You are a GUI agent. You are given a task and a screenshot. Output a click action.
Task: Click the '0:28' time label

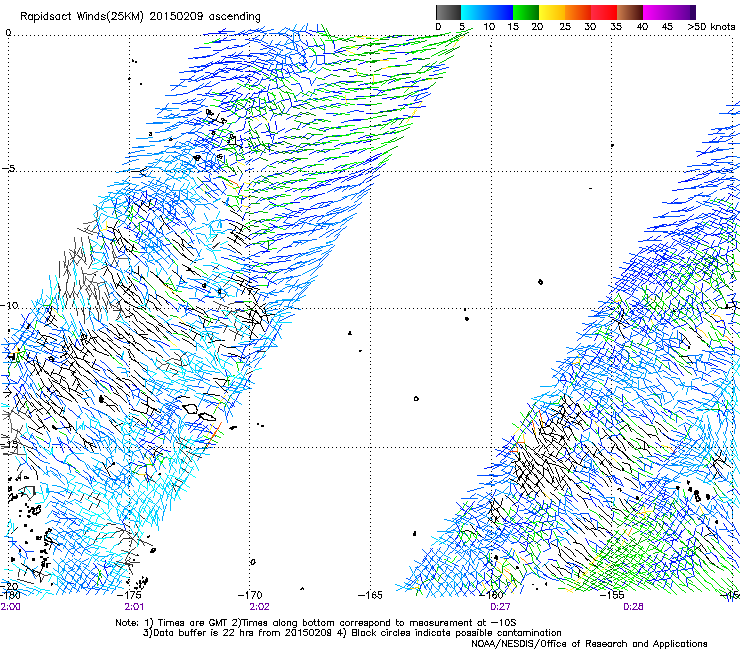pyautogui.click(x=633, y=607)
